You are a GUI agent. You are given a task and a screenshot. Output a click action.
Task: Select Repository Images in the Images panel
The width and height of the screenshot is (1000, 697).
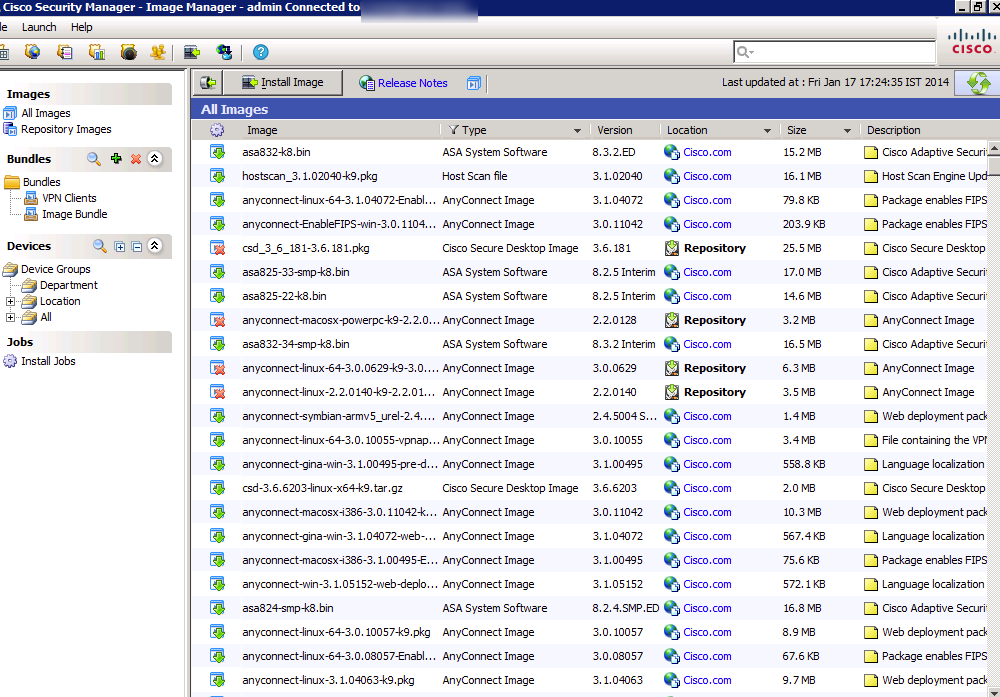(66, 129)
